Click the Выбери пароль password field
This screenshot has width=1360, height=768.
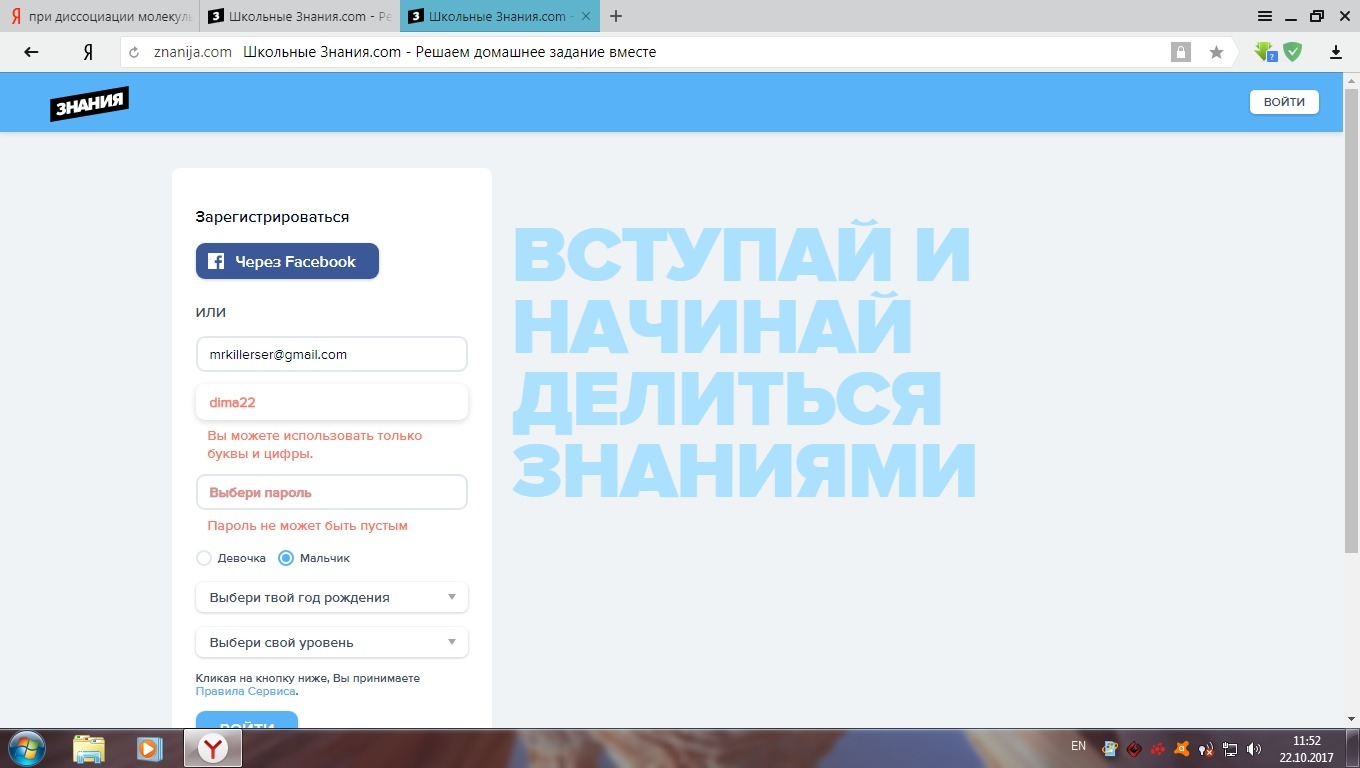[x=331, y=492]
